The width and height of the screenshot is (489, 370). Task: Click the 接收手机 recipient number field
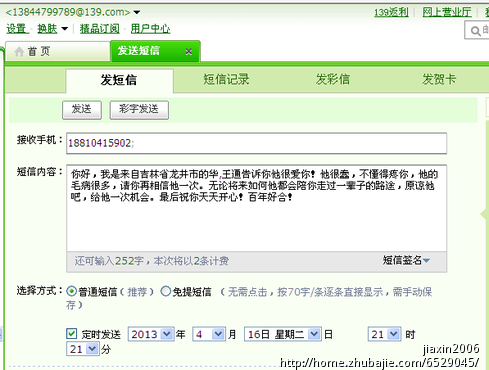(256, 143)
